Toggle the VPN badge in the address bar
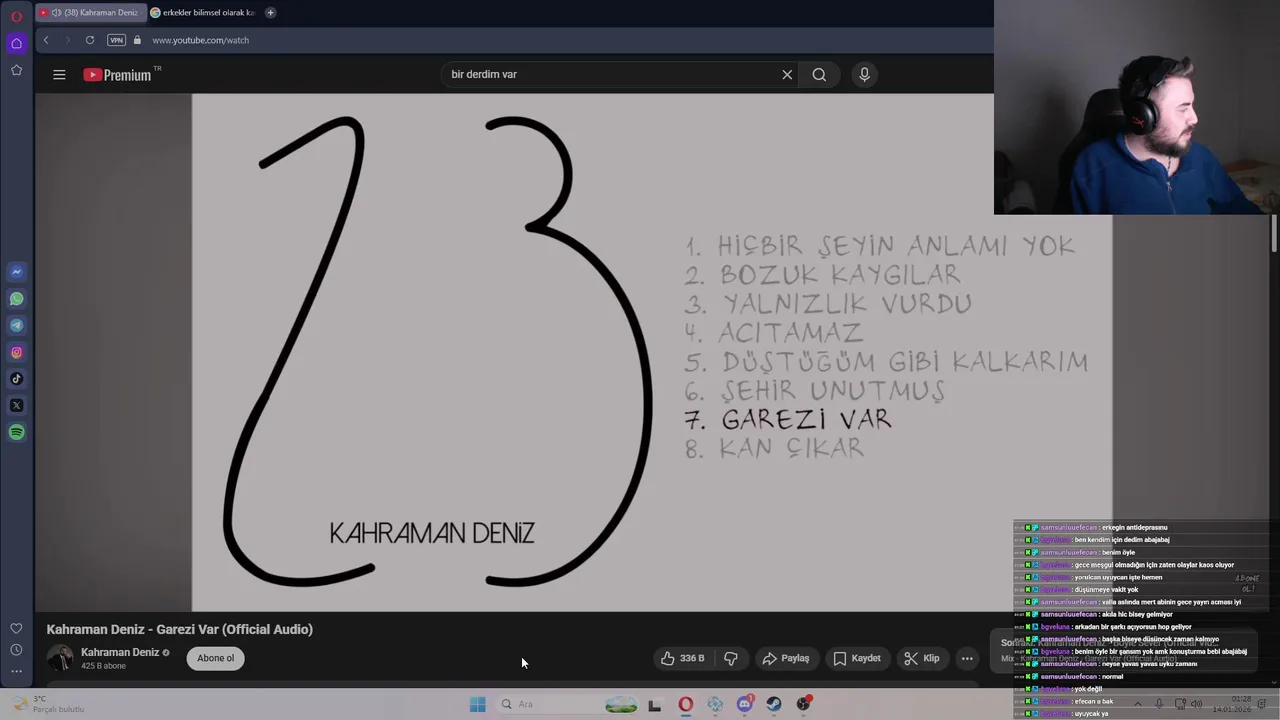 (x=116, y=40)
